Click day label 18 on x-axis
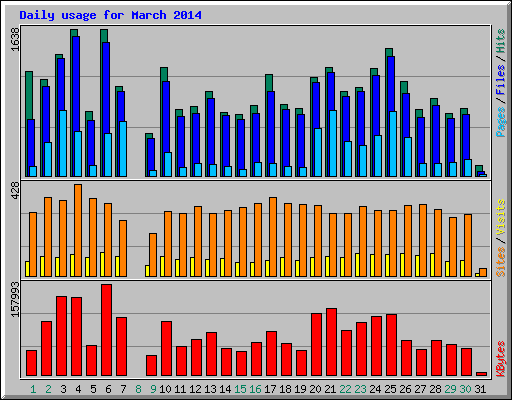Image resolution: width=512 pixels, height=400 pixels. pos(285,389)
